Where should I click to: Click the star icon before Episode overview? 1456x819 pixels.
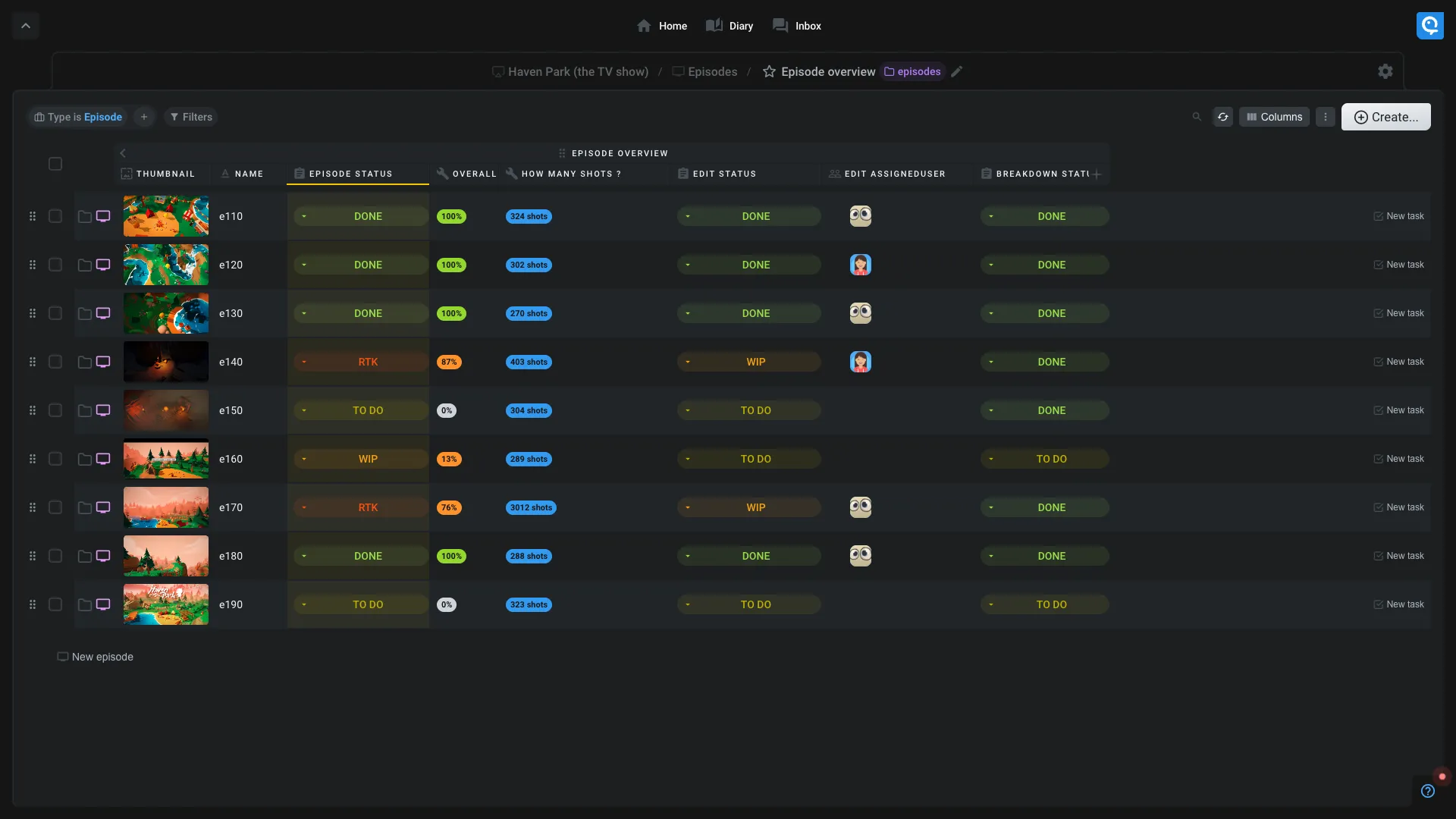click(769, 71)
